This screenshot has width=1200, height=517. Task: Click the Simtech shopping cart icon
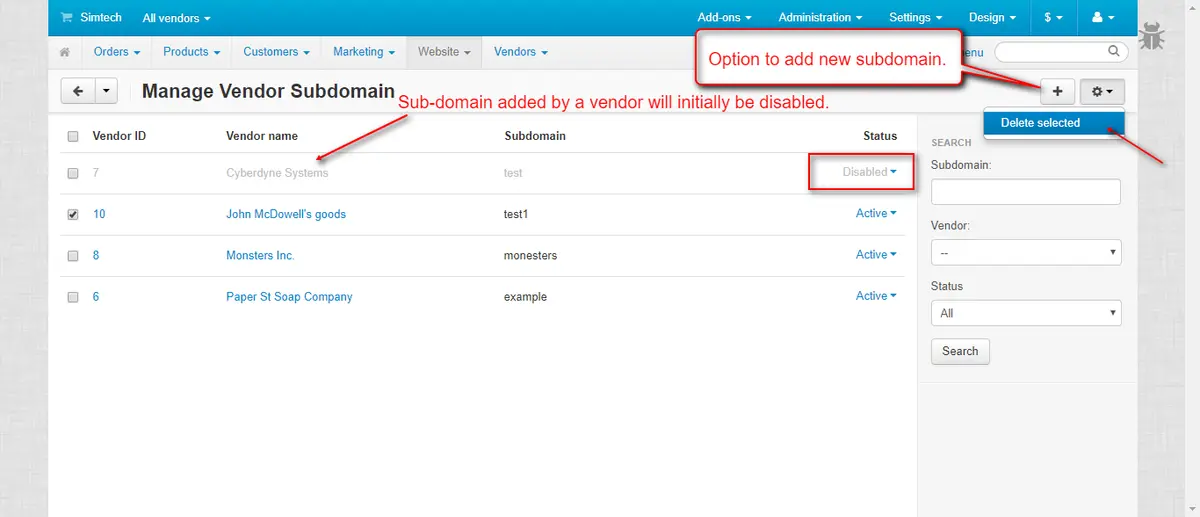67,17
